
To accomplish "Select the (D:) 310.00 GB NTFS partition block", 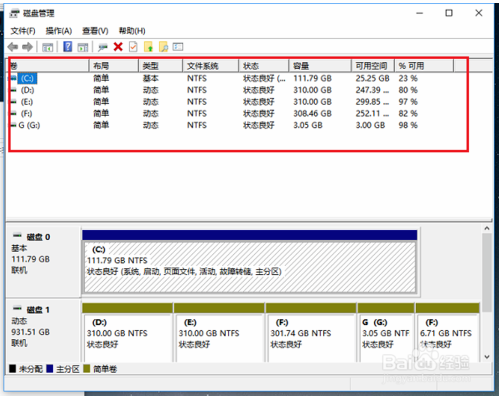I will tap(127, 337).
